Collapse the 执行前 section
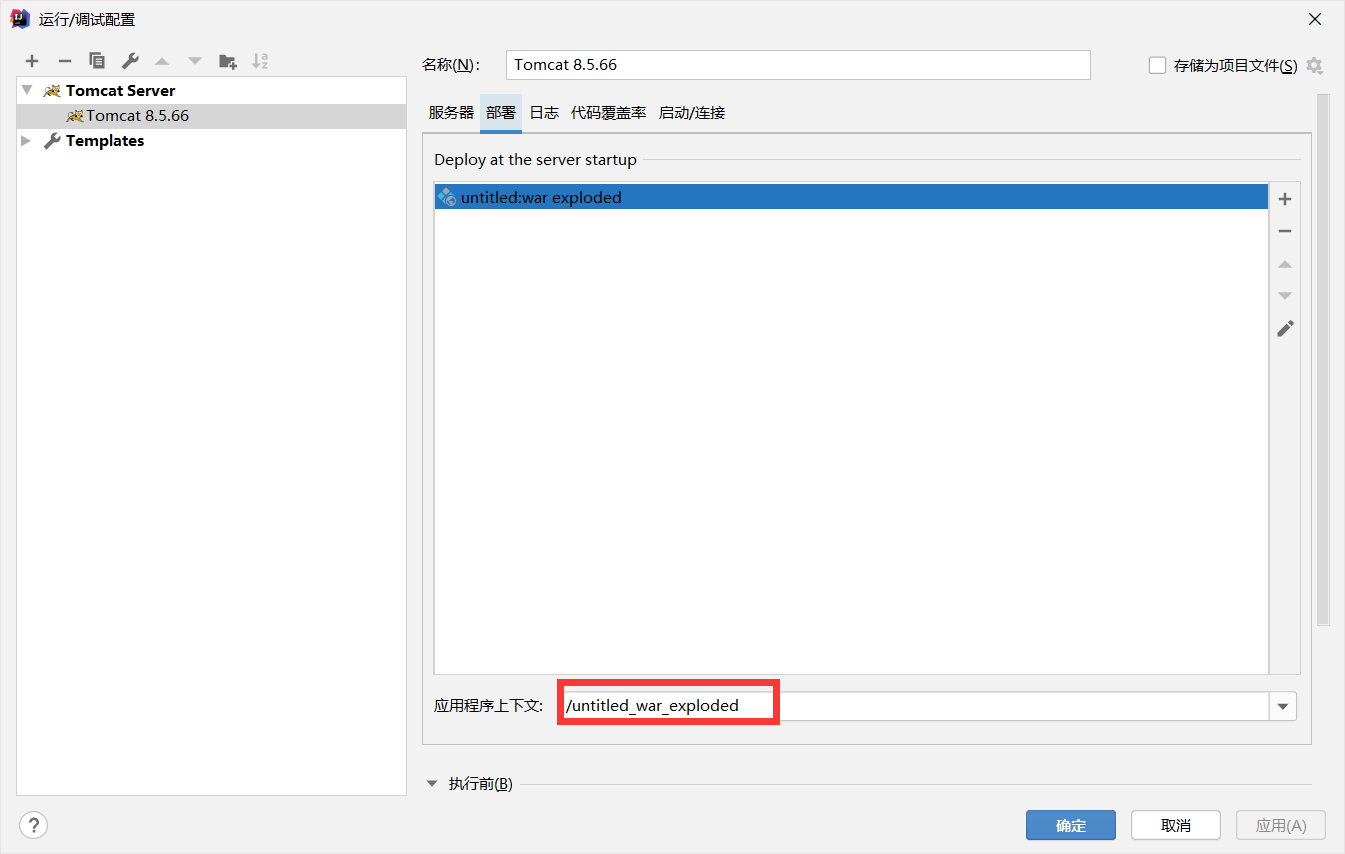The image size is (1345, 854). click(x=433, y=784)
